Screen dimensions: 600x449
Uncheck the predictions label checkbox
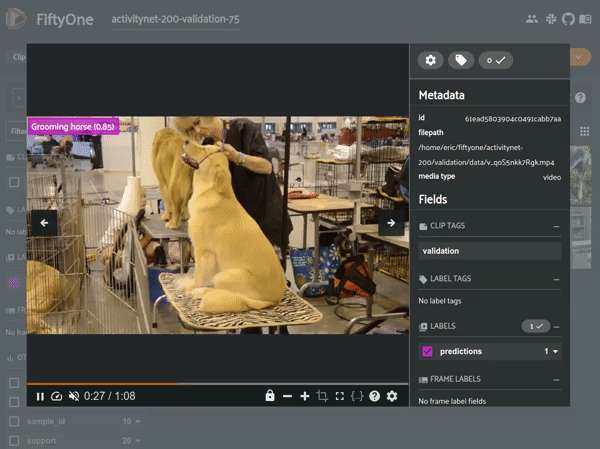pos(427,352)
